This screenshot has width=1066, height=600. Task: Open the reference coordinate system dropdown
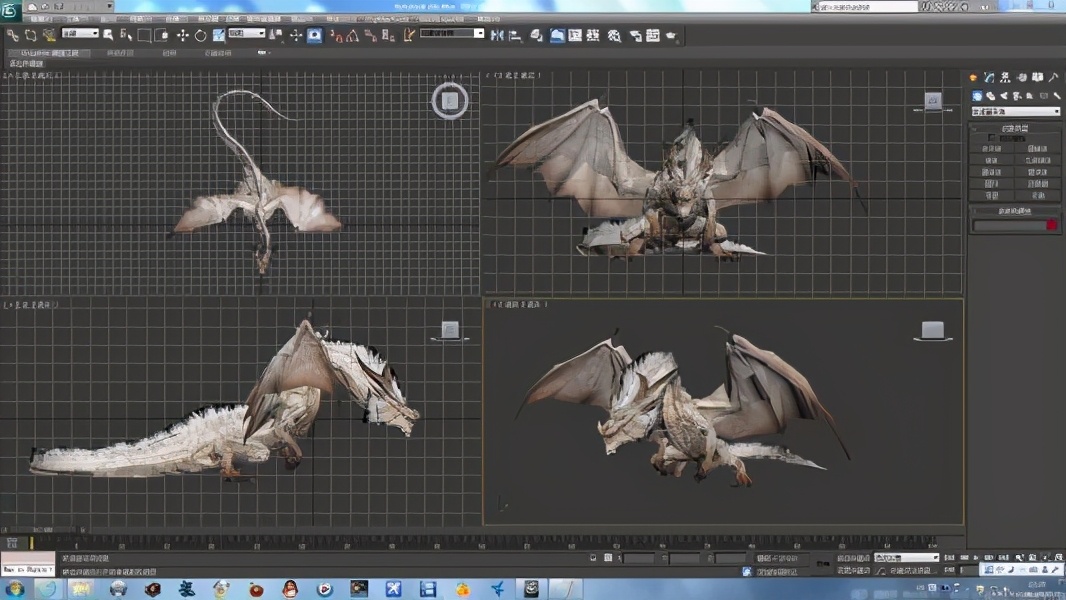coord(246,33)
